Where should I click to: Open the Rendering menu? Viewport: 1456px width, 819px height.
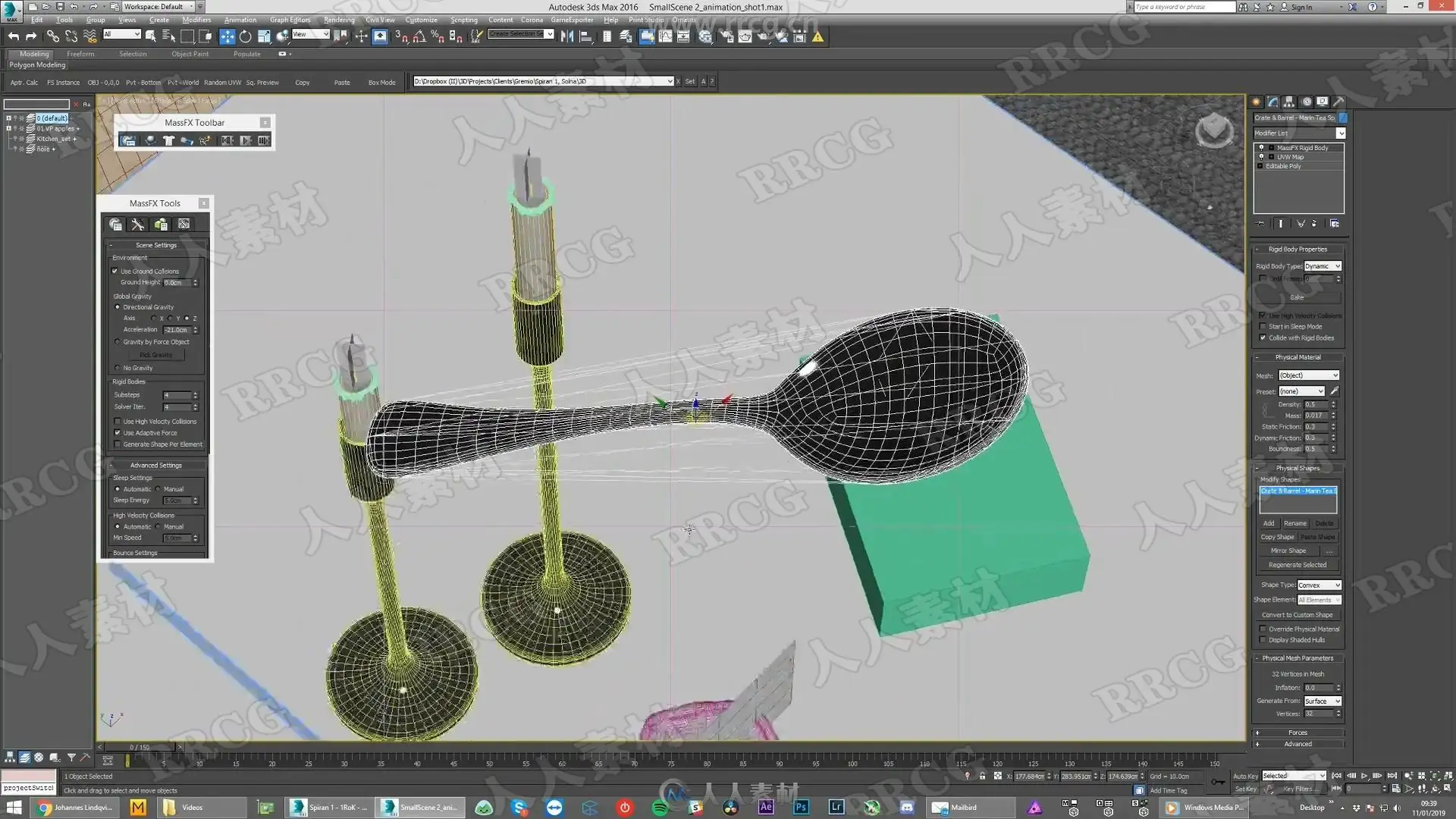point(339,20)
